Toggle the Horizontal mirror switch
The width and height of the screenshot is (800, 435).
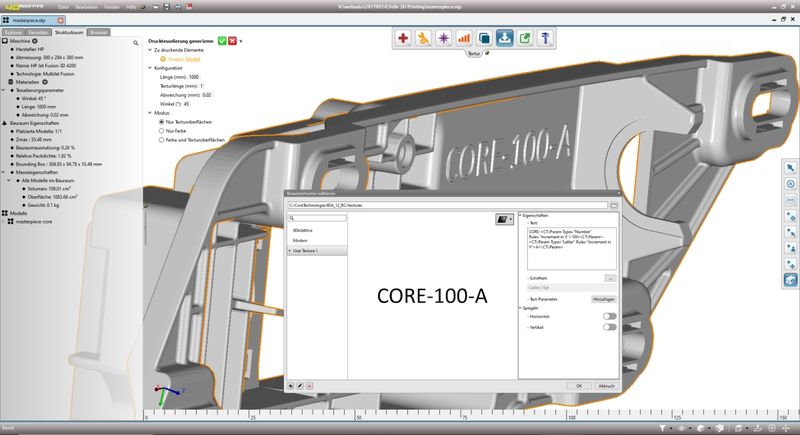coord(609,315)
